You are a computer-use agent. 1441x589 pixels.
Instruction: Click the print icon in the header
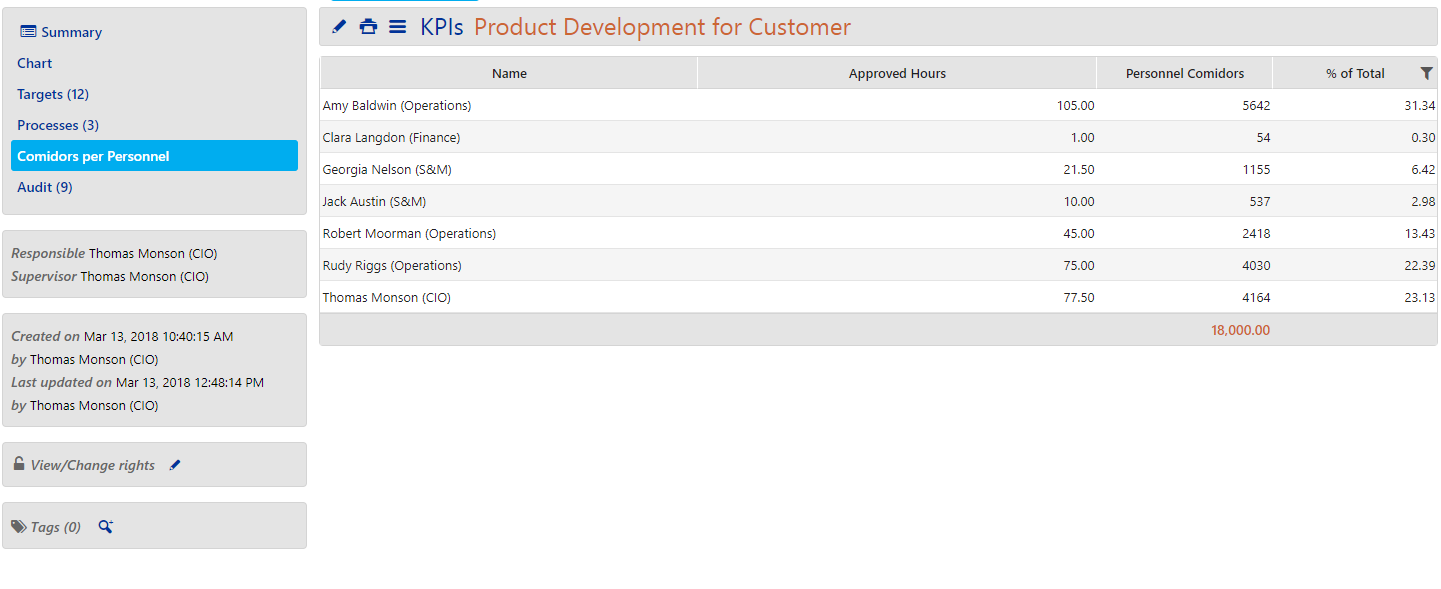point(368,27)
